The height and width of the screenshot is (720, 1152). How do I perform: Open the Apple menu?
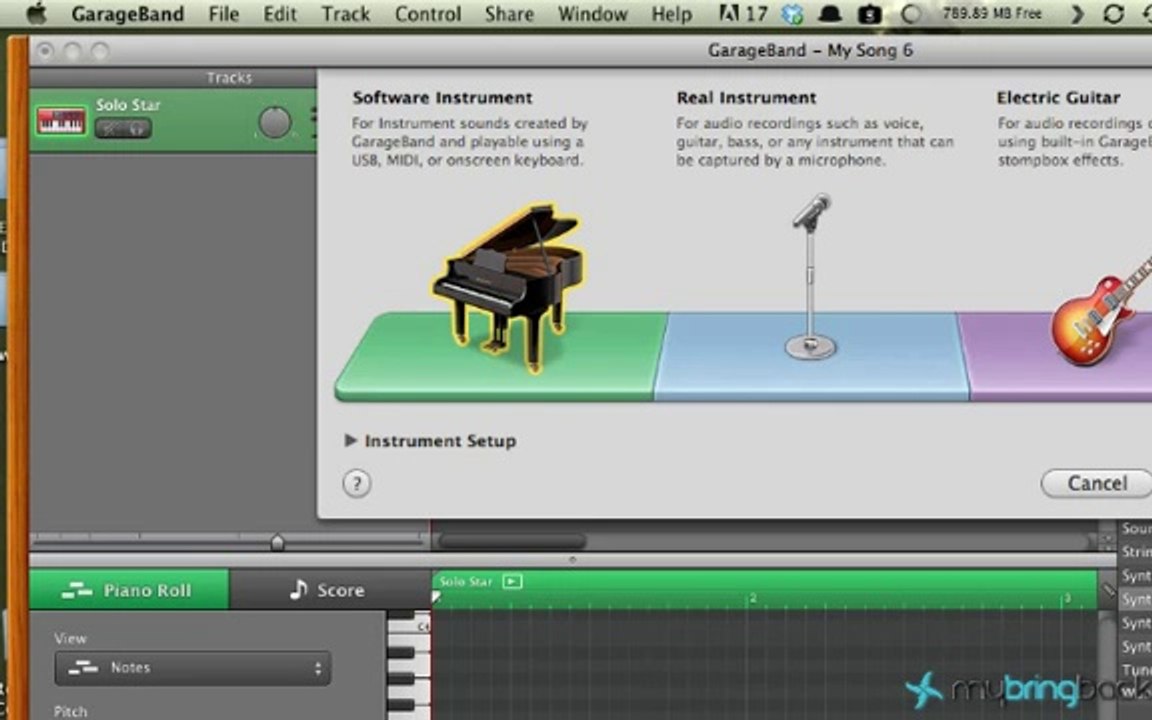point(35,13)
